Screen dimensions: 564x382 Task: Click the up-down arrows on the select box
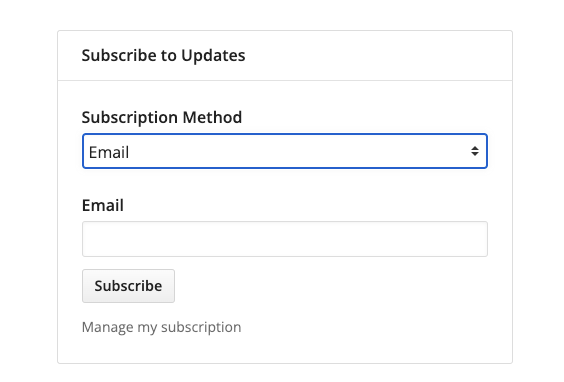click(474, 151)
